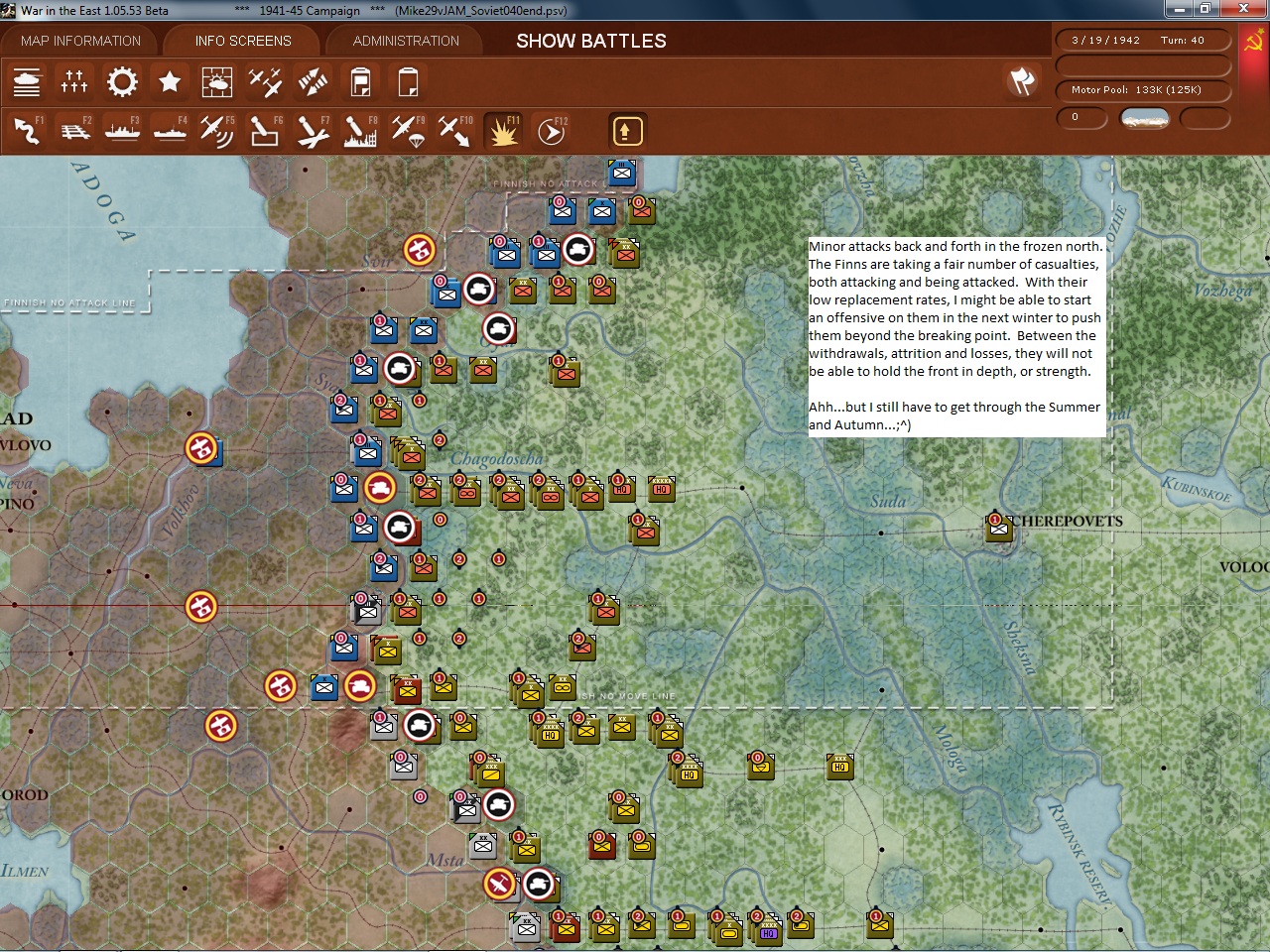Select the F2 rail movement mode

(74, 131)
